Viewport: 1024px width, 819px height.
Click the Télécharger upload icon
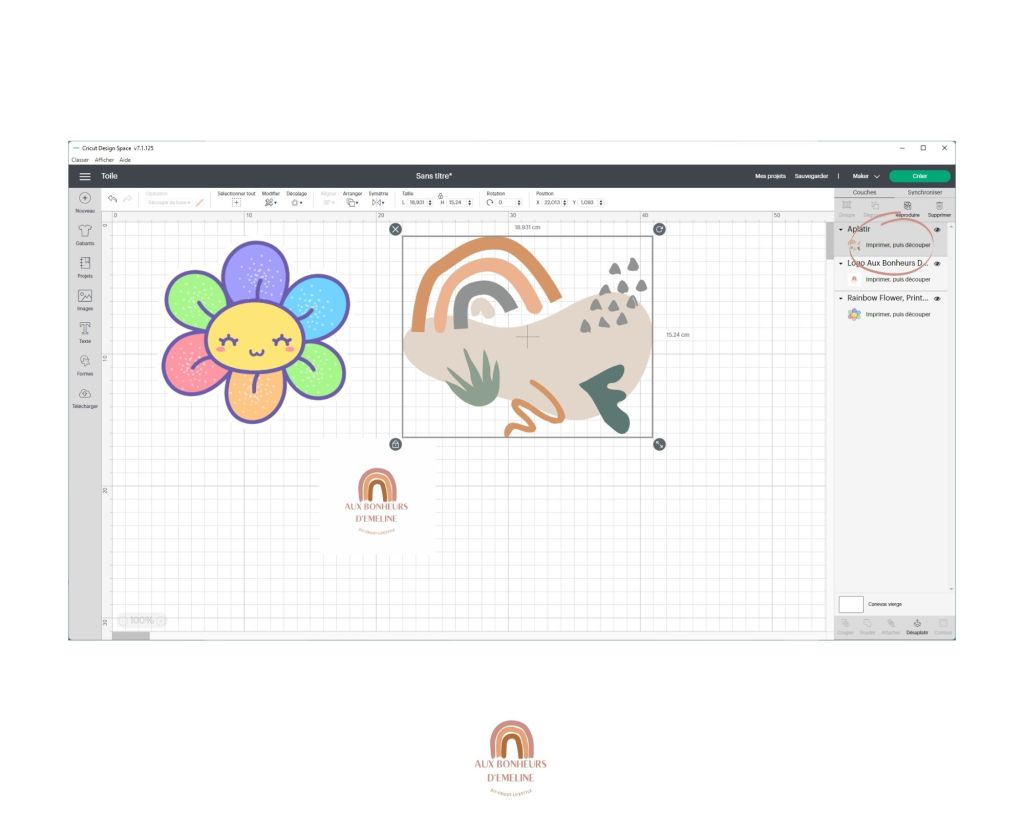point(85,395)
